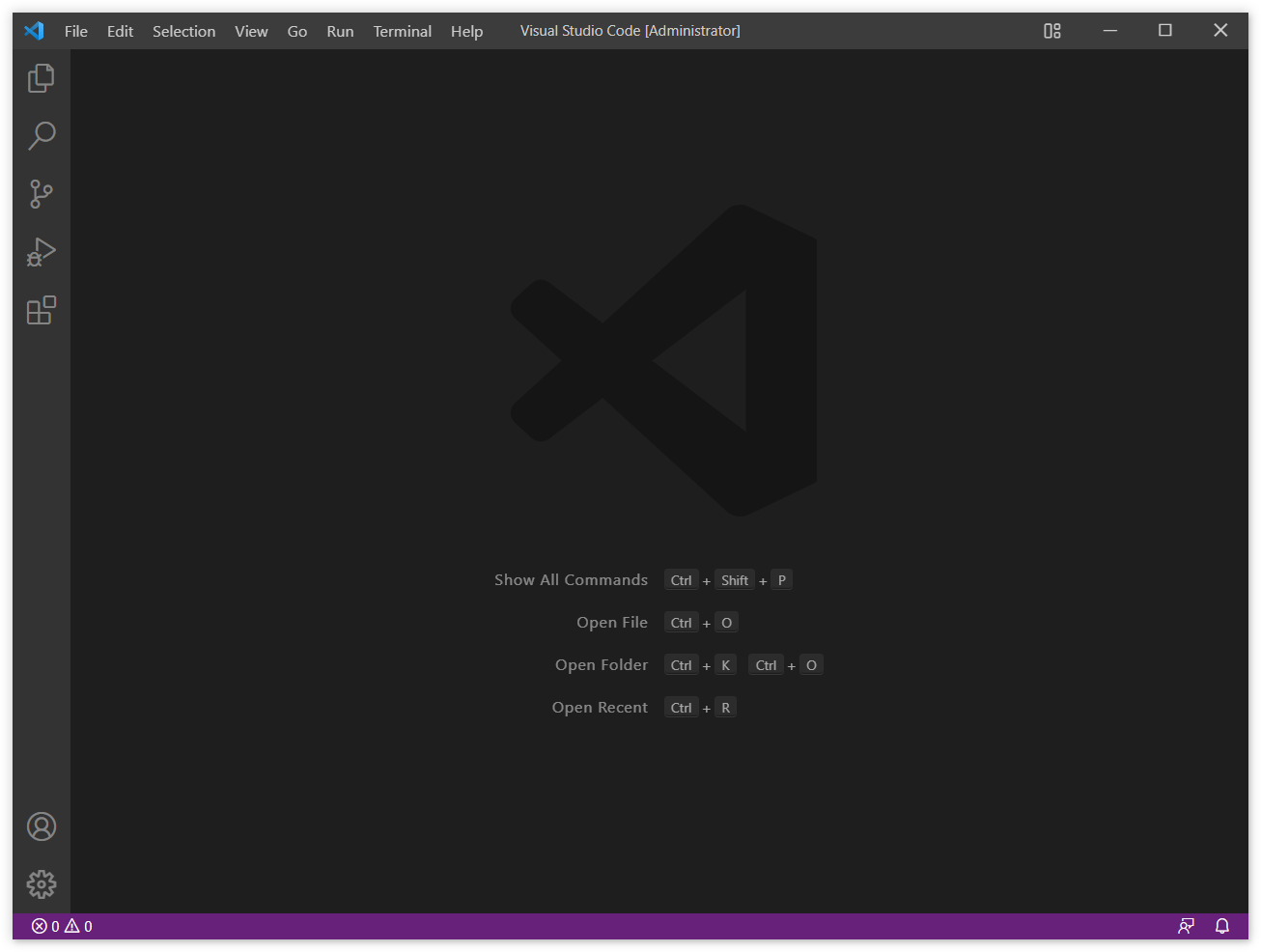Open the File menu
1261x952 pixels.
[x=75, y=31]
